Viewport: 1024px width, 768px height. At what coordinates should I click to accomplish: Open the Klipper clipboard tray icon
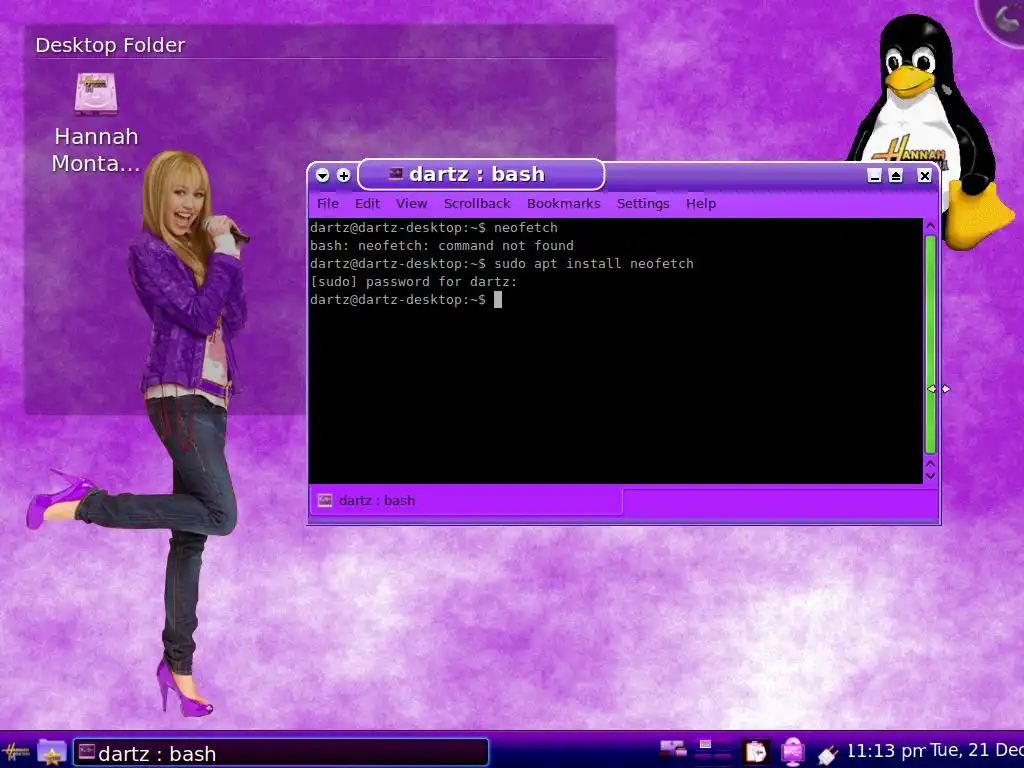756,752
